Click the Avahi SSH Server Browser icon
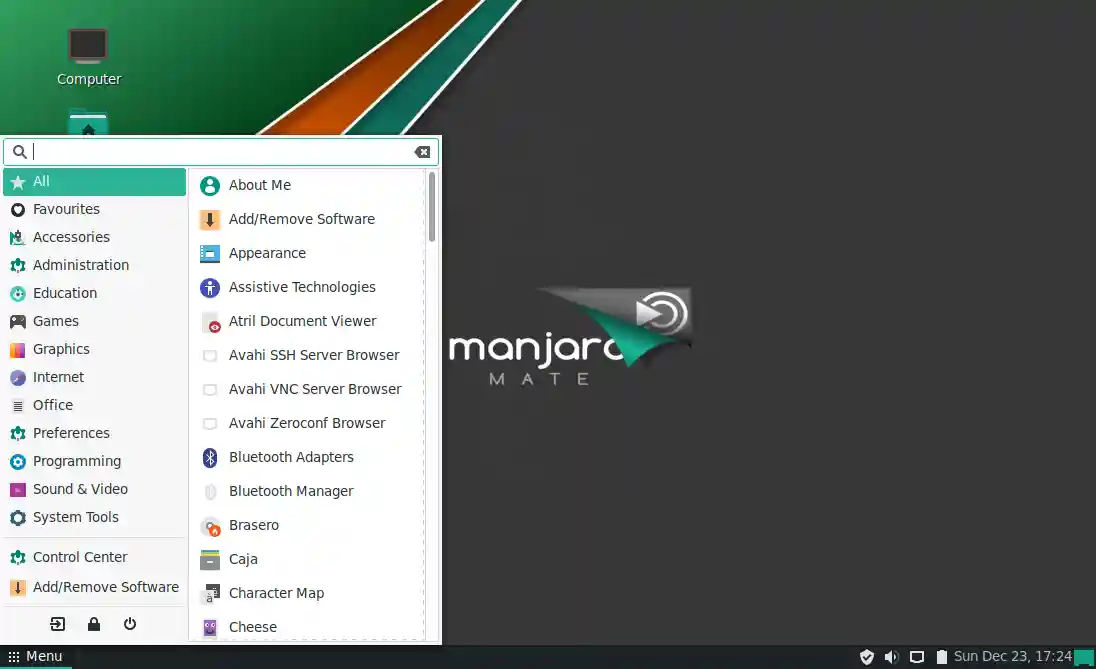The height and width of the screenshot is (669, 1096). pos(210,355)
